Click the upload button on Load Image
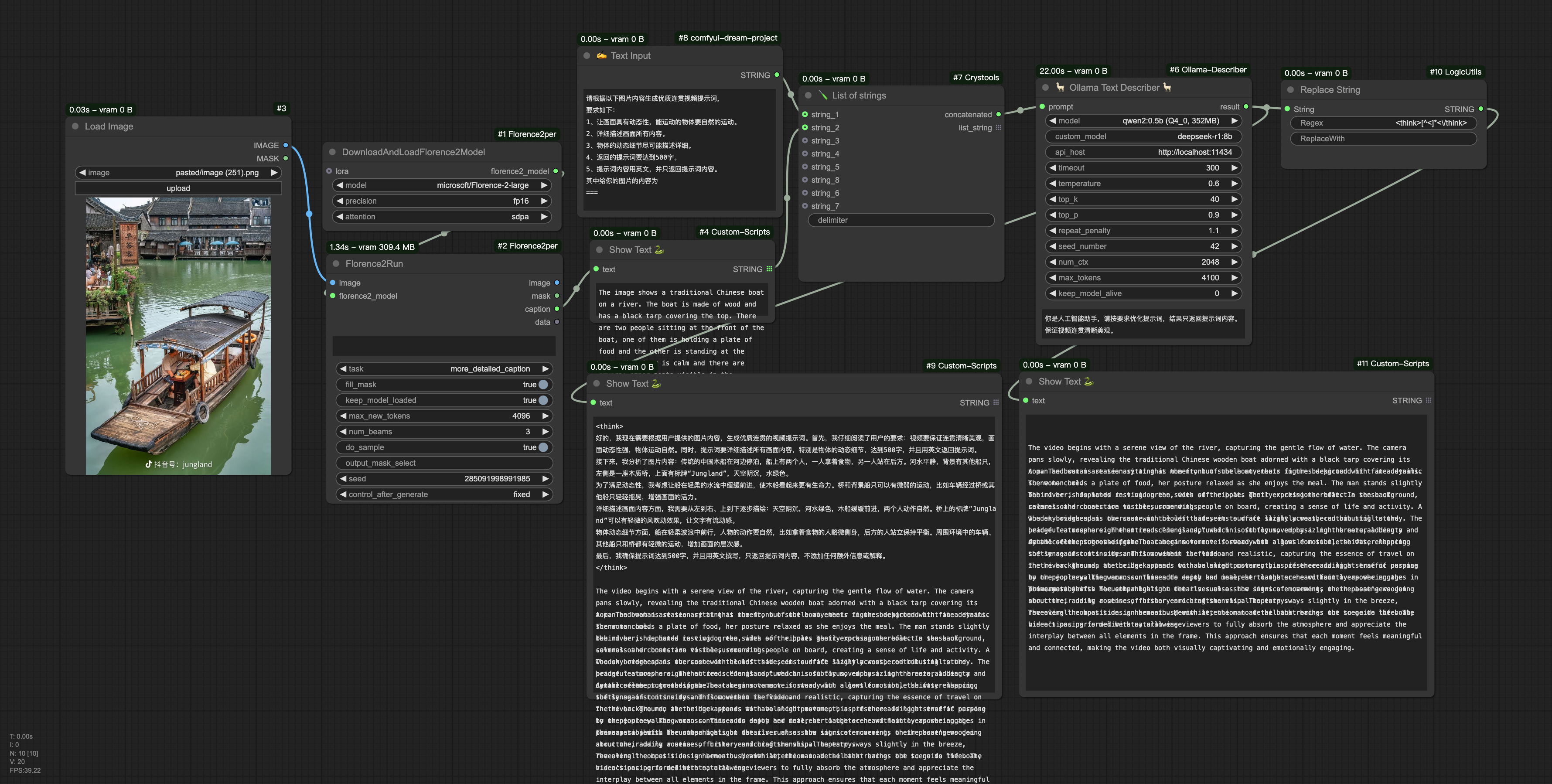1552x784 pixels. [x=178, y=188]
